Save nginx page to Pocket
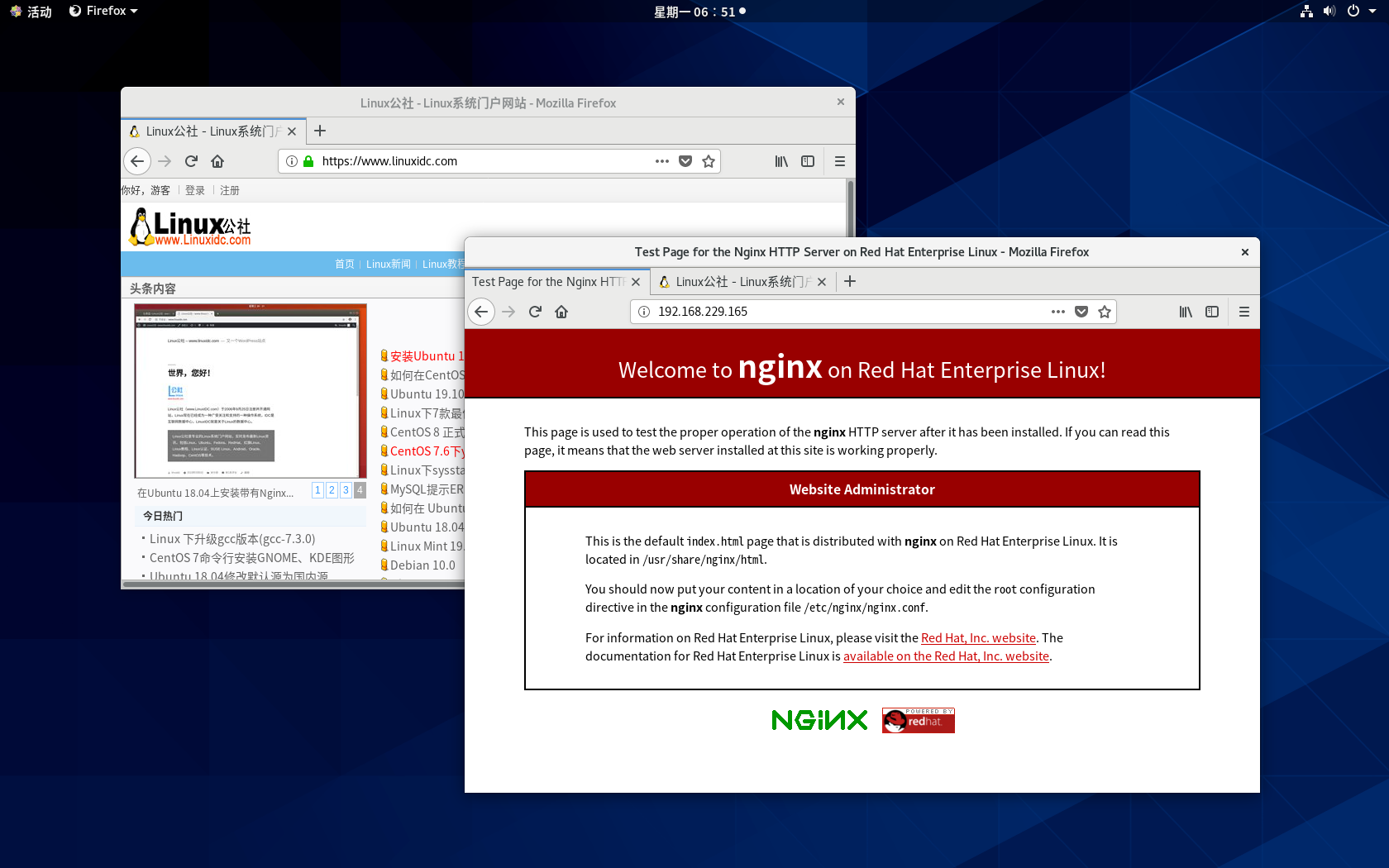 [1081, 312]
